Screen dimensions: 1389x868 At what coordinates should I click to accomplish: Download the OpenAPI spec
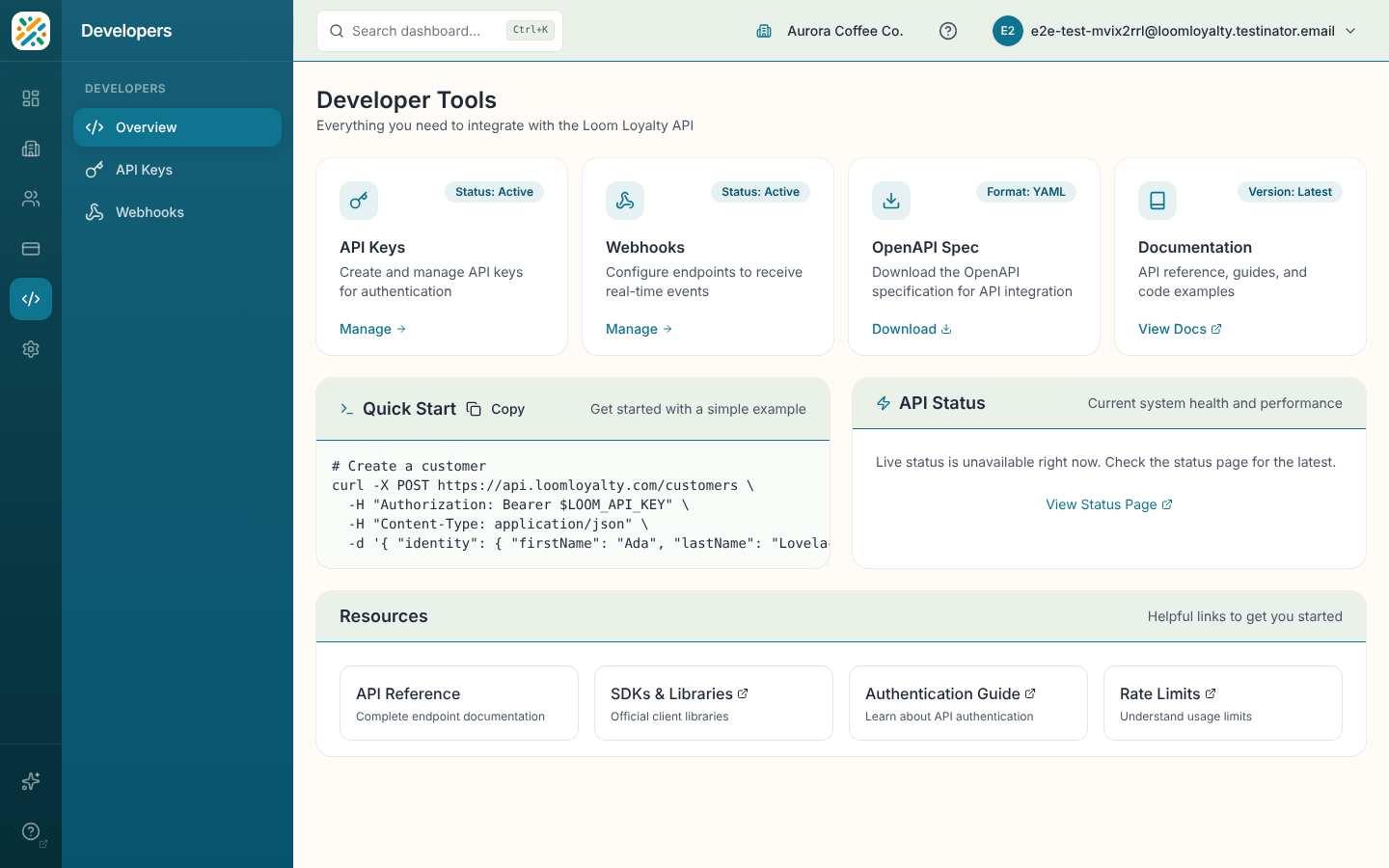pyautogui.click(x=912, y=329)
